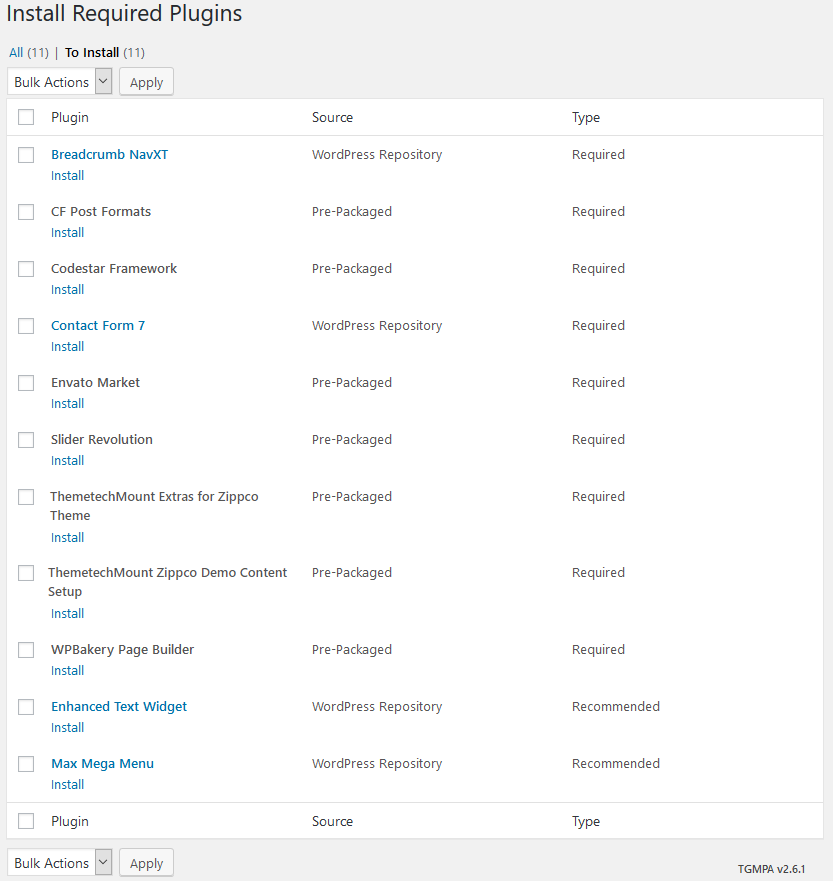Install ThemetechMount Zippco Demo Content Setup
Viewport: 833px width, 881px height.
[67, 614]
